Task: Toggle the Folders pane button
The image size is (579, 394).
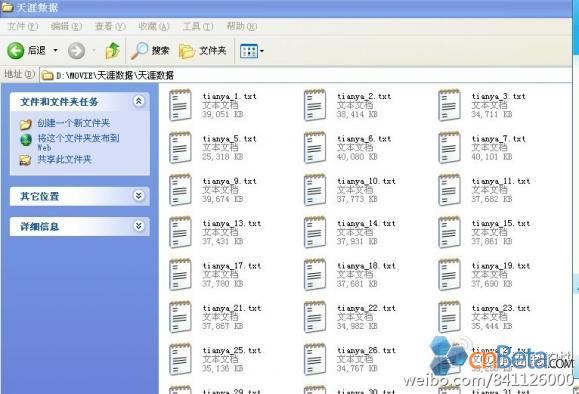Action: (x=203, y=51)
